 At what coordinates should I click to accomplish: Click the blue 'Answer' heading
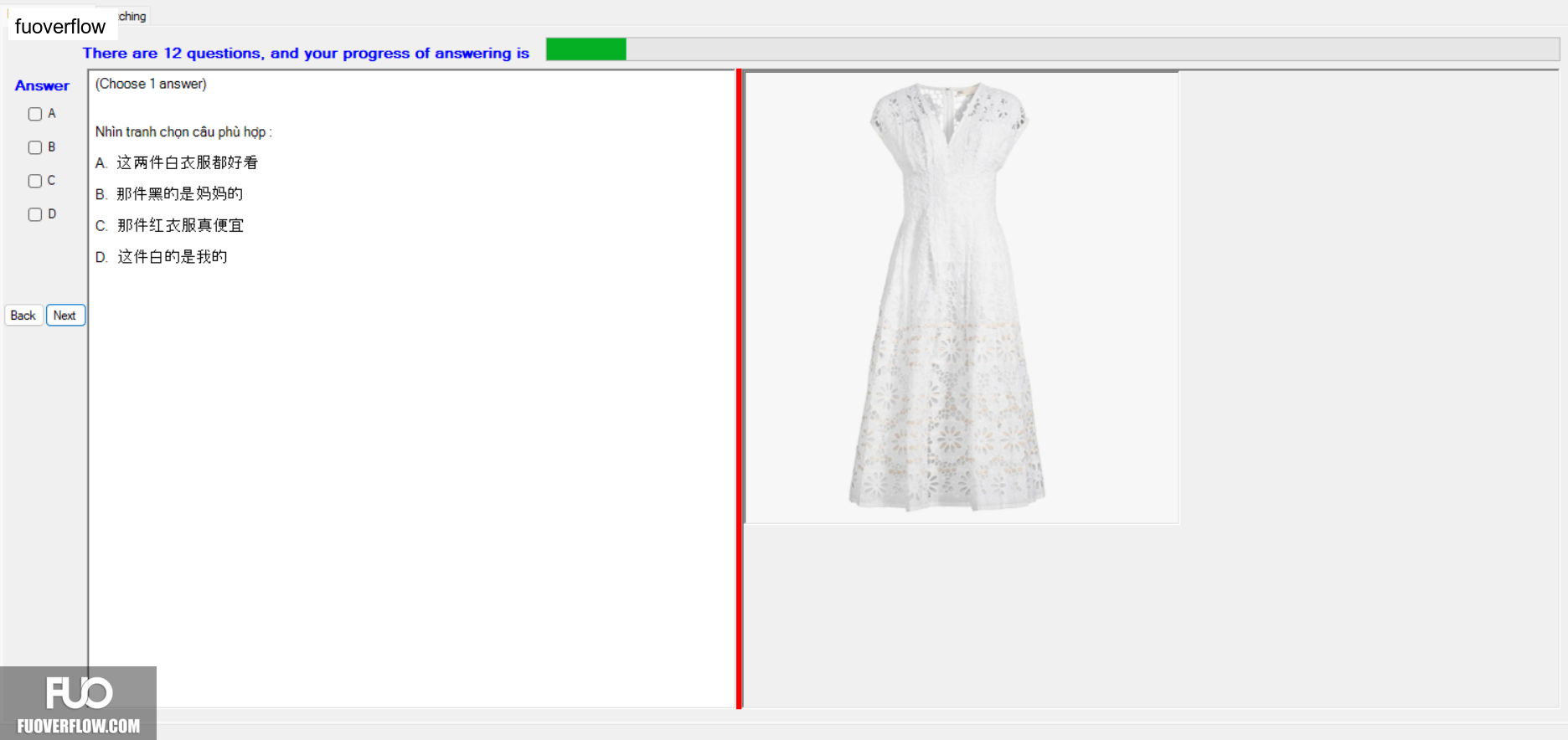tap(42, 85)
